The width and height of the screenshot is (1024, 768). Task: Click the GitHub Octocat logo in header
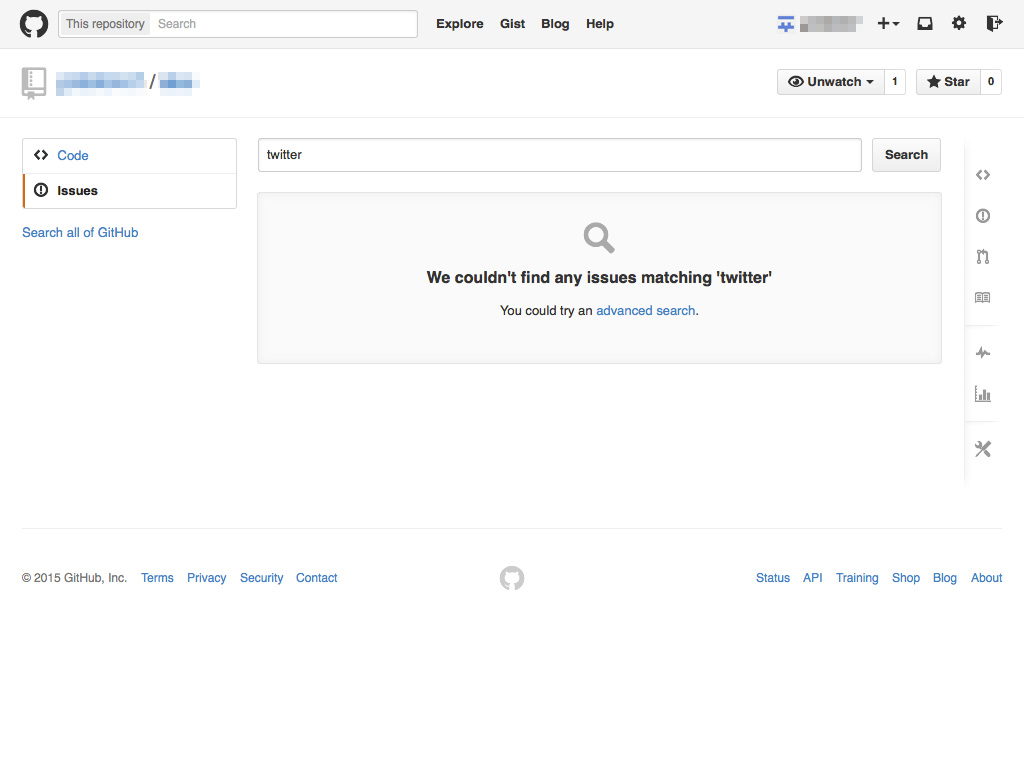[34, 24]
